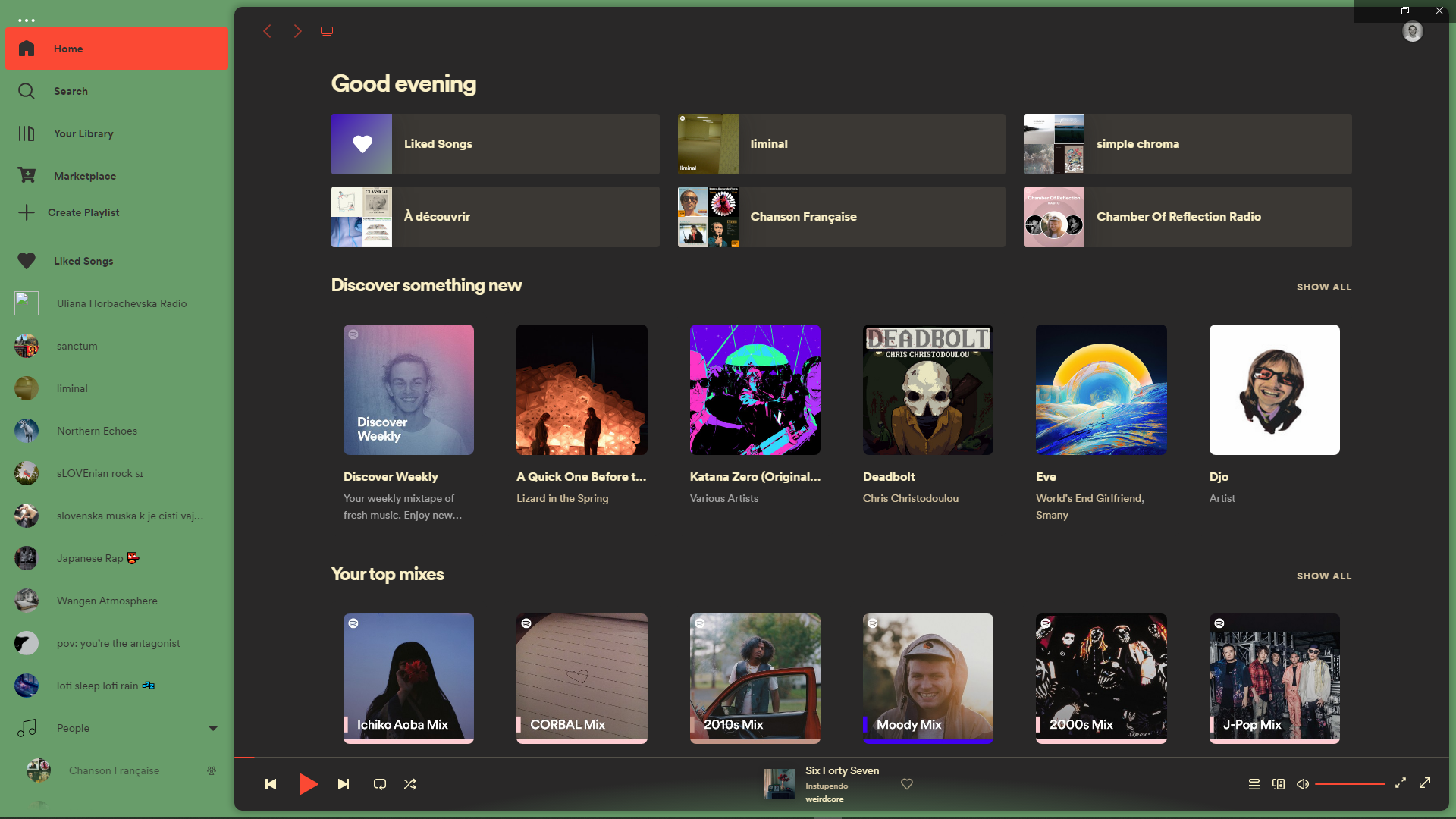Open the play queue
Viewport: 1456px width, 819px height.
(x=1253, y=784)
